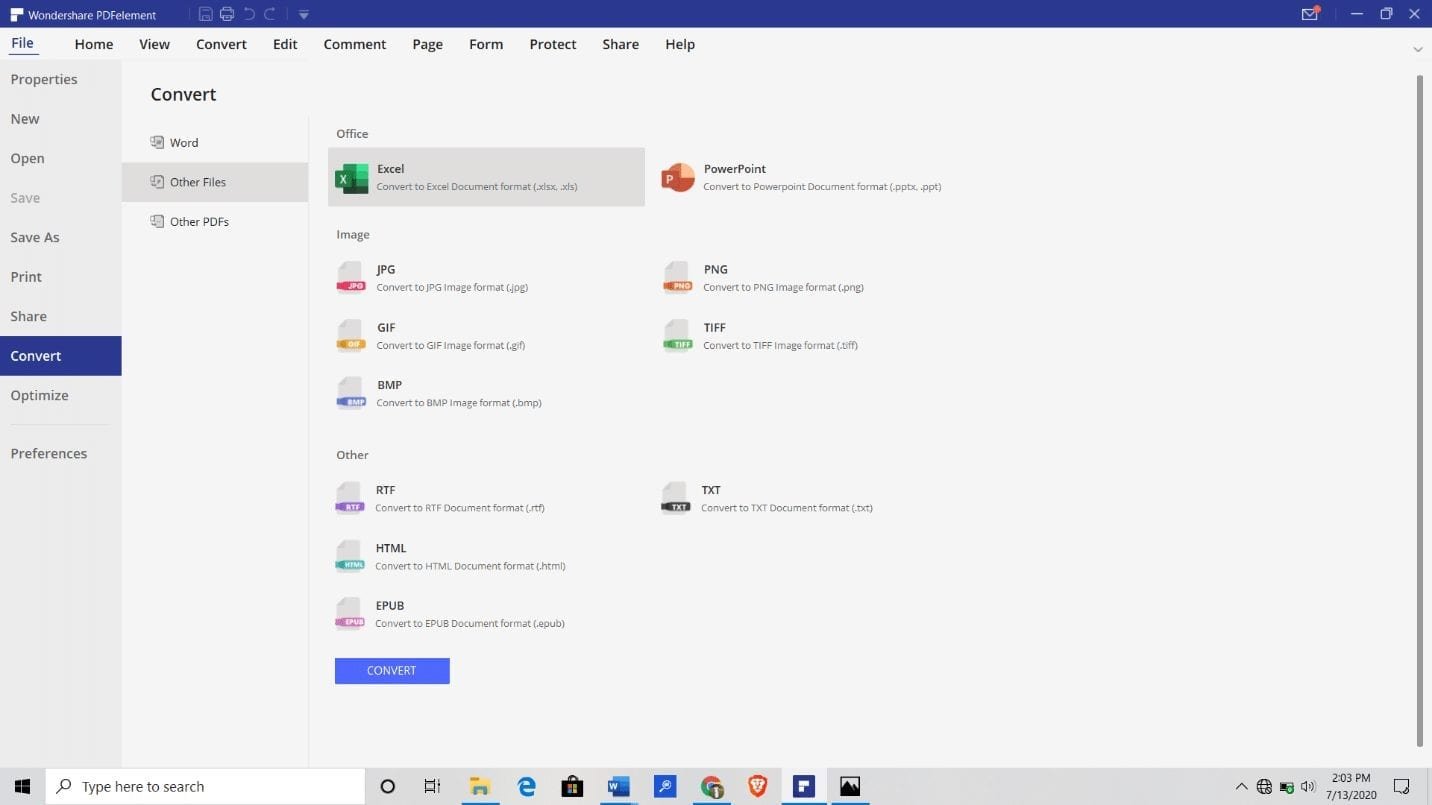Click the print icon in quick access toolbar

click(227, 14)
